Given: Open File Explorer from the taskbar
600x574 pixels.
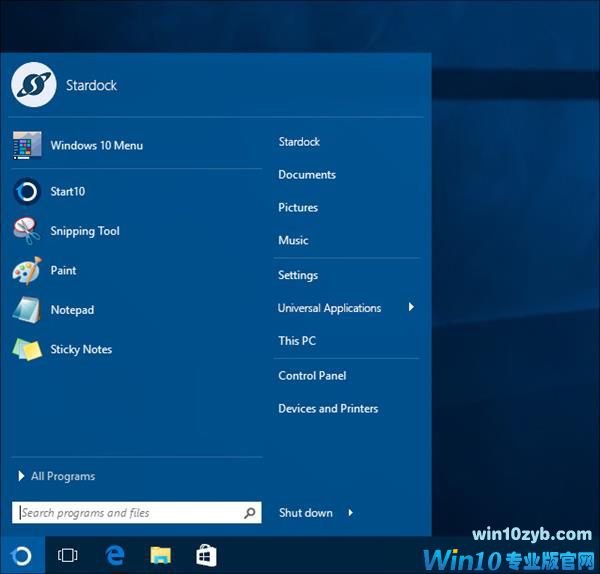Looking at the screenshot, I should (x=160, y=555).
